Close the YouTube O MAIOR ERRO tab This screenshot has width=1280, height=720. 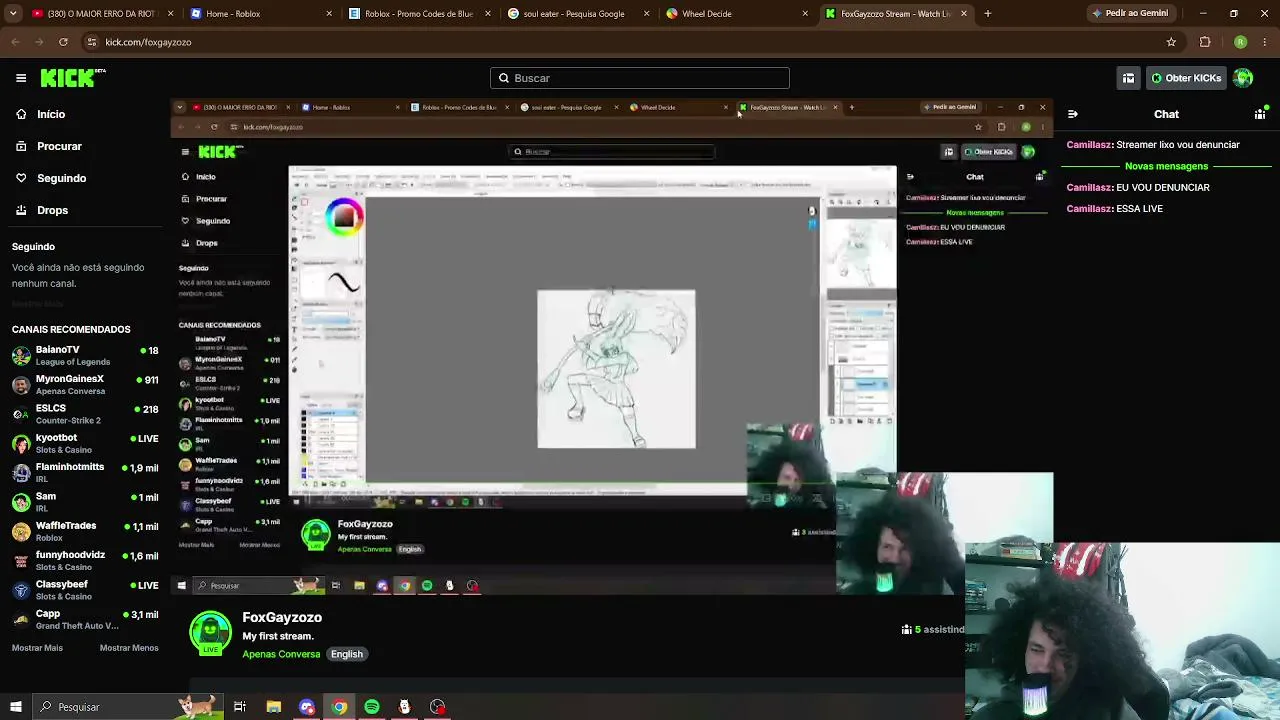tap(170, 14)
